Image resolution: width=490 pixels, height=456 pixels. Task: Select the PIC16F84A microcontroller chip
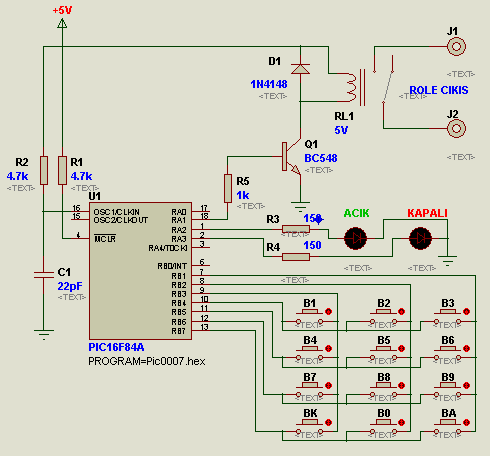140,271
